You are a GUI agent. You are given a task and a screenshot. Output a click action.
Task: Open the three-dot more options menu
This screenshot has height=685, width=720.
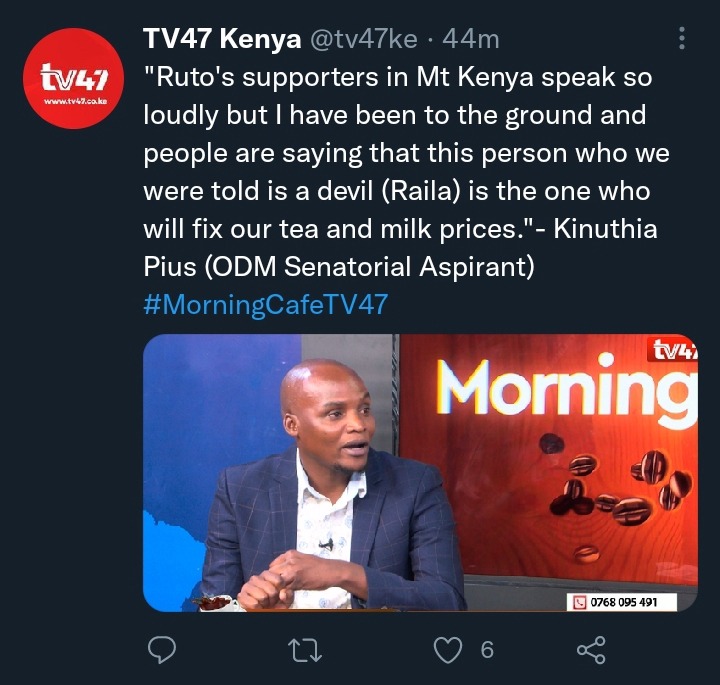pyautogui.click(x=682, y=38)
